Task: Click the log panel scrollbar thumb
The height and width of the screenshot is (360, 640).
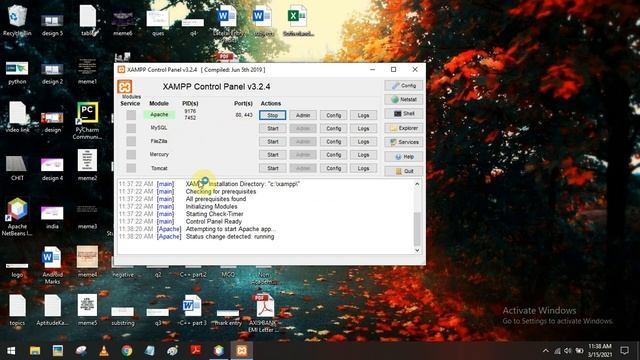Action: click(x=417, y=228)
